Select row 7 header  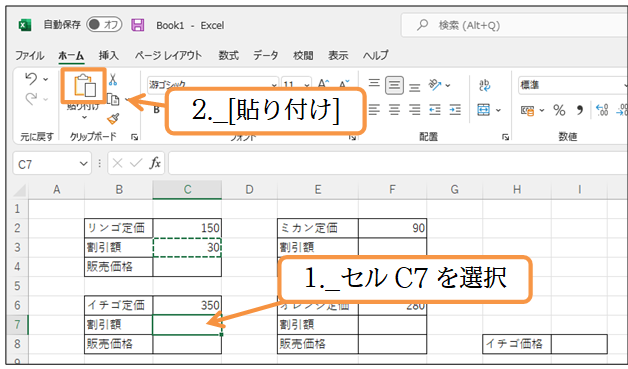[17, 324]
